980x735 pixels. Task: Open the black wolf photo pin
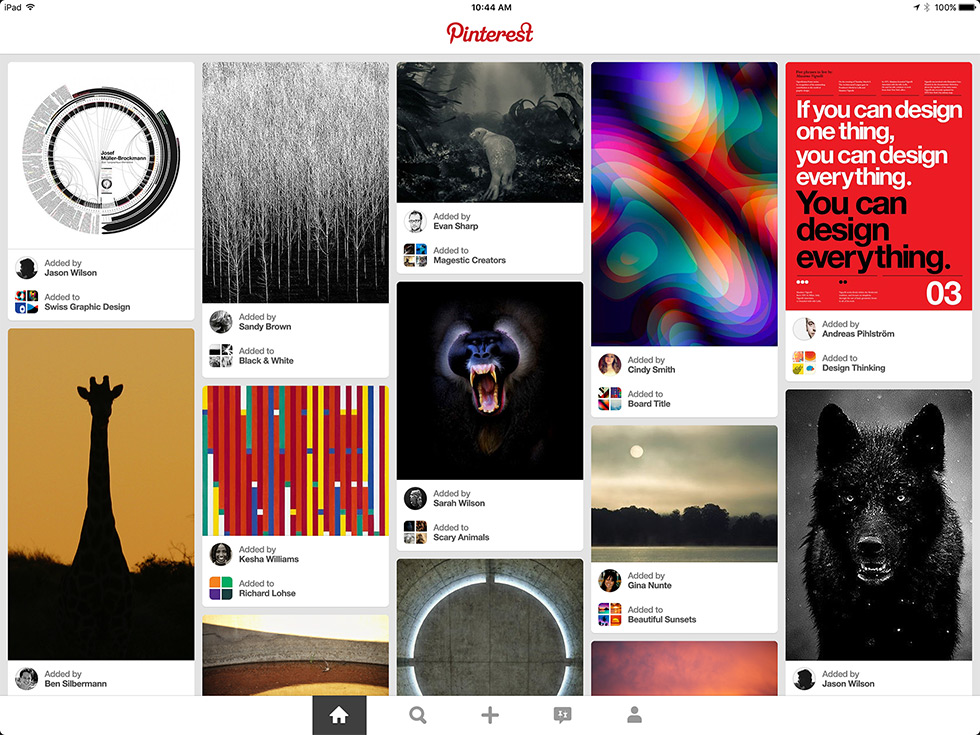click(879, 525)
